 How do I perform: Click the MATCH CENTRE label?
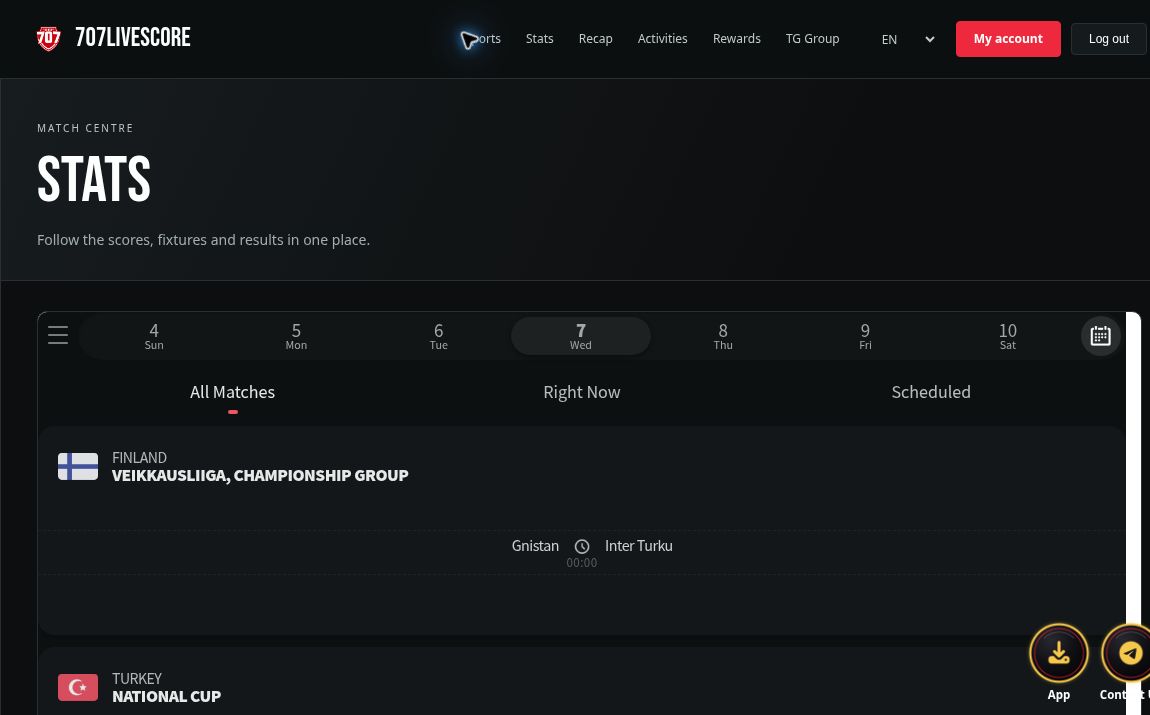point(85,128)
